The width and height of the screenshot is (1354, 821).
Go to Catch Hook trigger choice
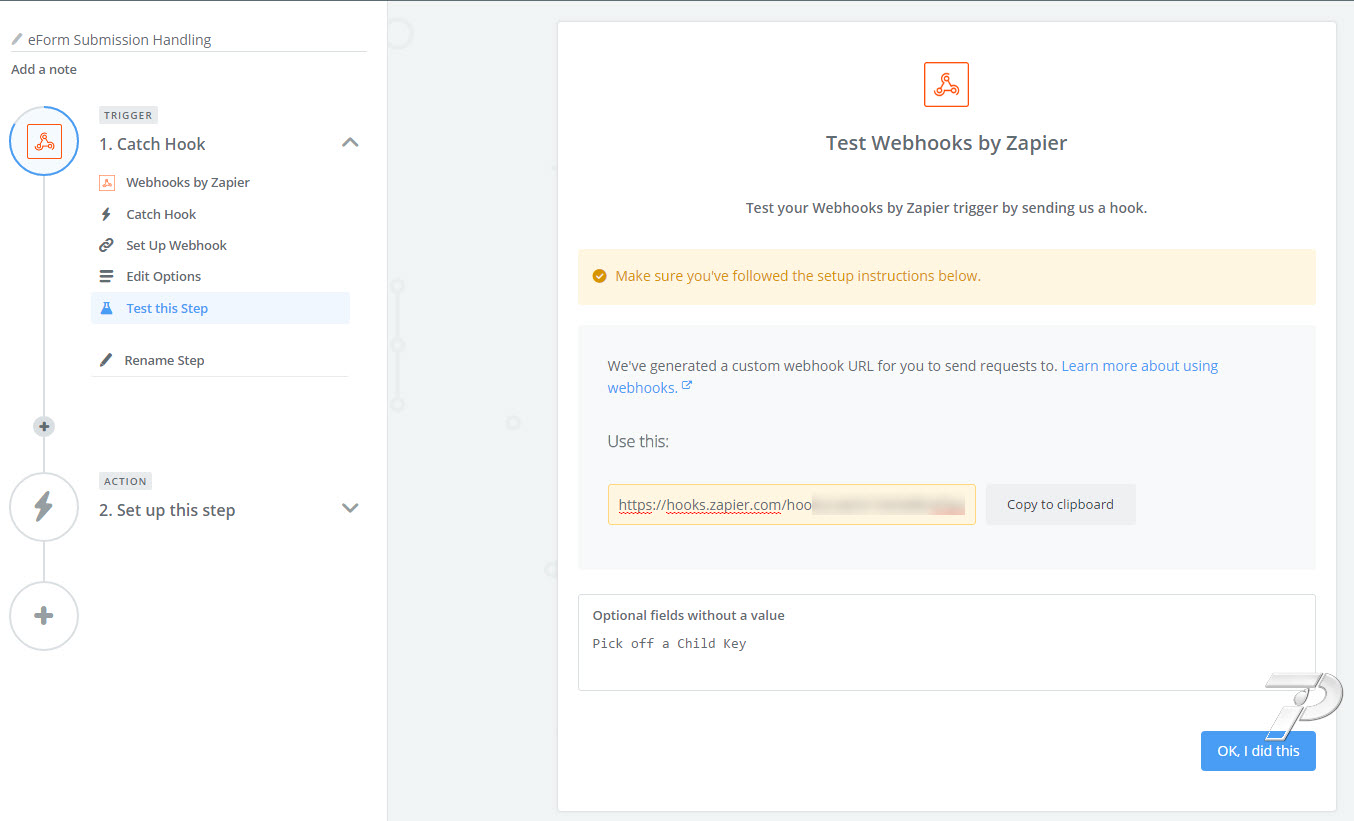(x=161, y=214)
